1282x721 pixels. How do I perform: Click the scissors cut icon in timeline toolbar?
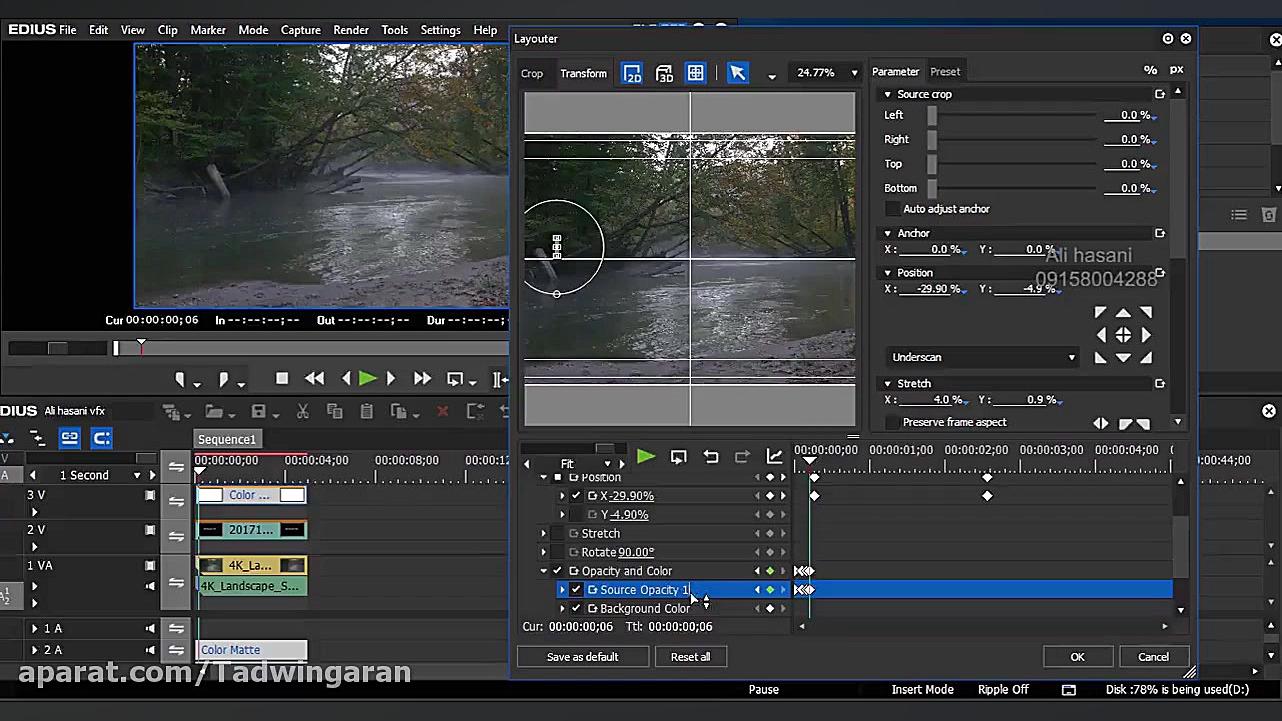[x=303, y=411]
